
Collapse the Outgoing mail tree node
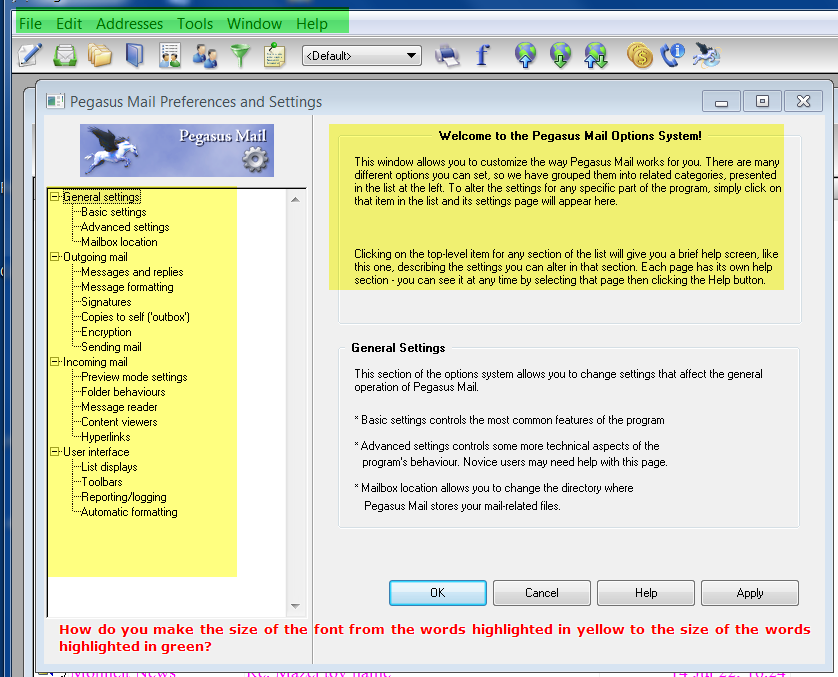(x=56, y=257)
